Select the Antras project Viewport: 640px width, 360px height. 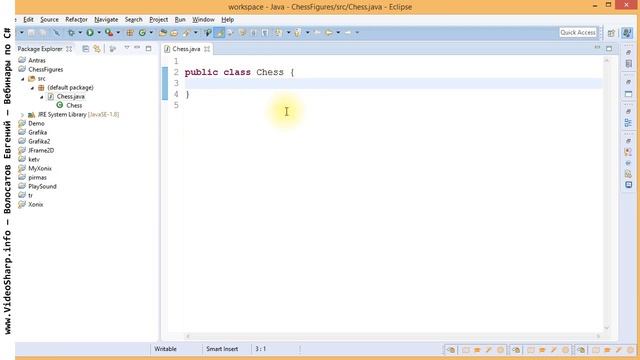point(37,60)
